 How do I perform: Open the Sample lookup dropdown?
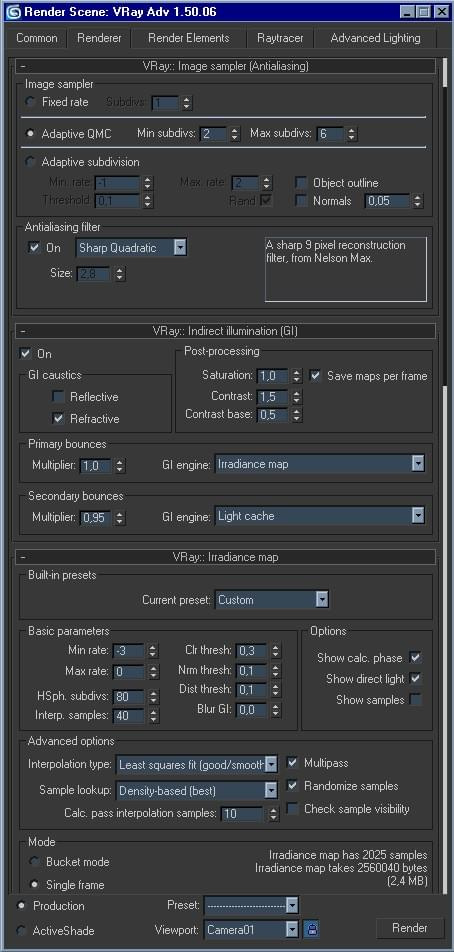pyautogui.click(x=197, y=790)
